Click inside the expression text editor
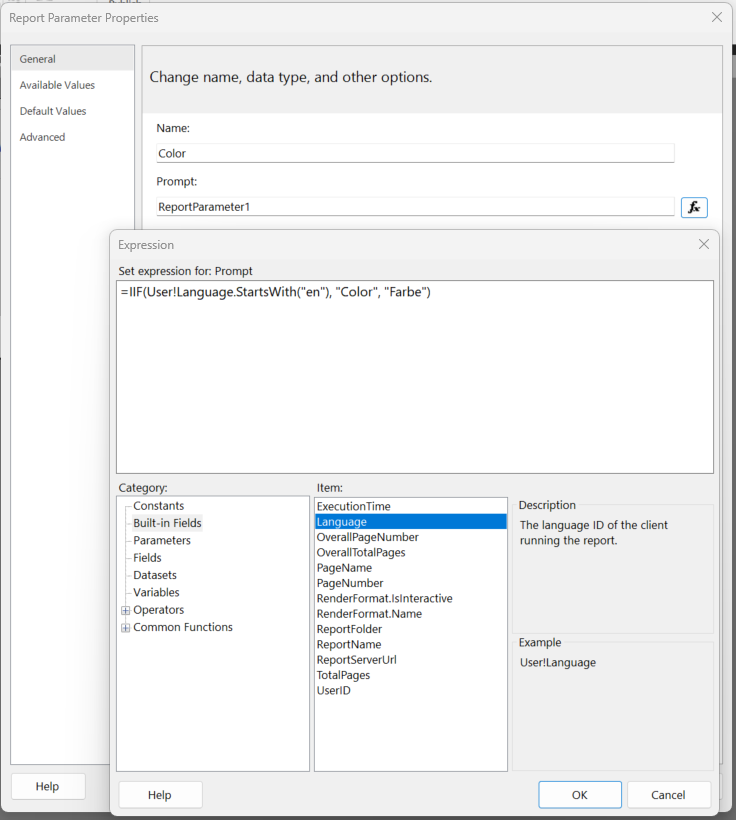736x820 pixels. pos(414,380)
